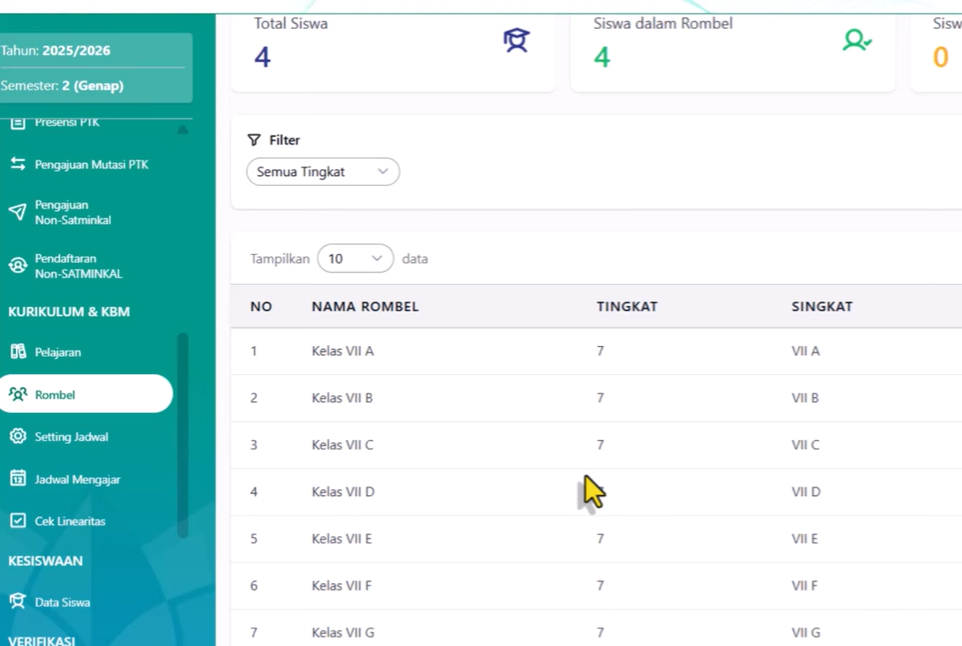
Task: Open Setting Jadwal via its gear icon
Action: (18, 437)
